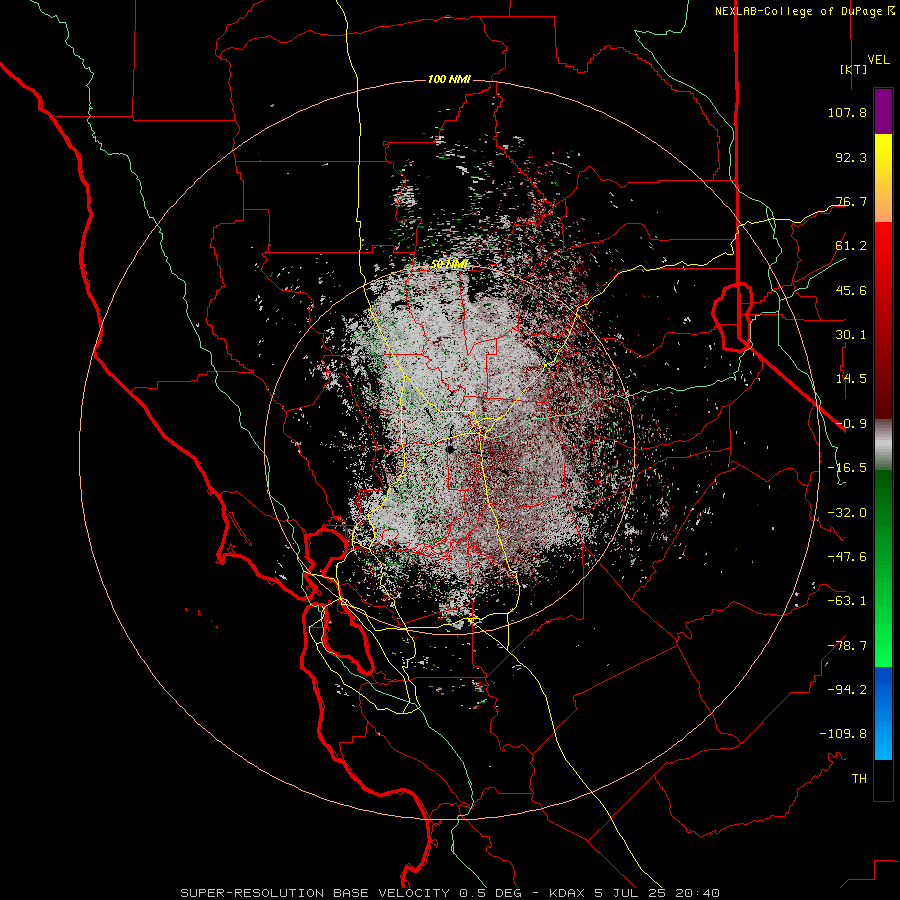Pick the purple segment of the color bar

click(x=883, y=111)
